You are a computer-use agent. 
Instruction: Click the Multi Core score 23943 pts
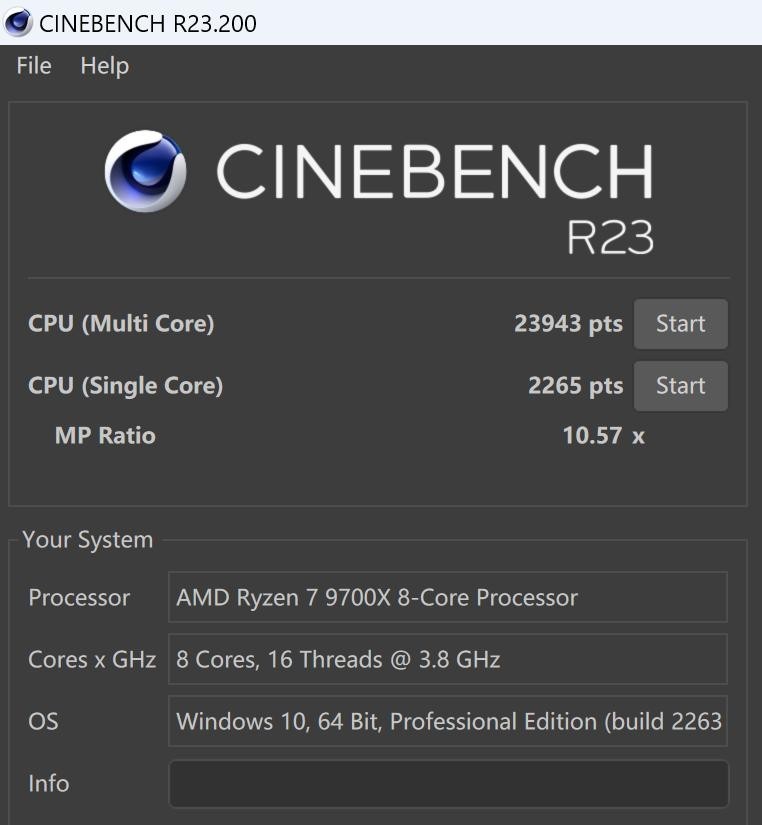pos(568,324)
